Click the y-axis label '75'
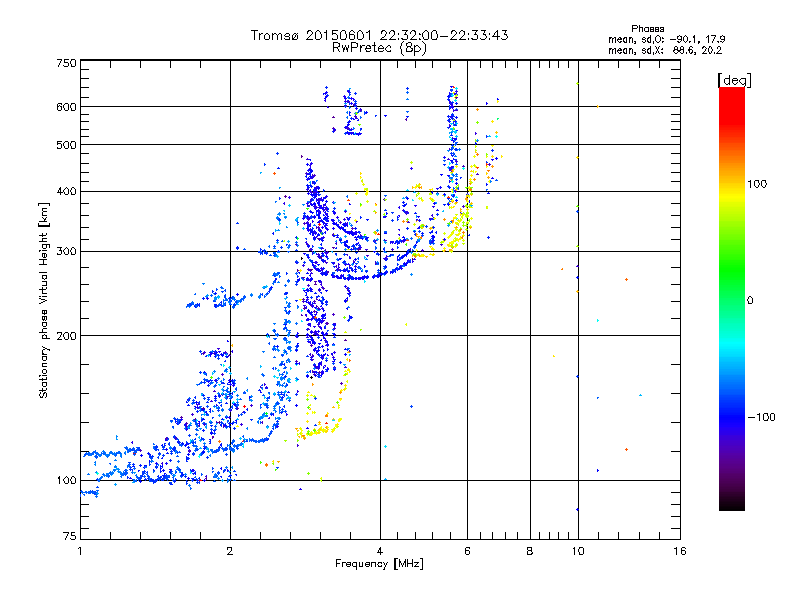The width and height of the screenshot is (800, 600). (x=70, y=536)
